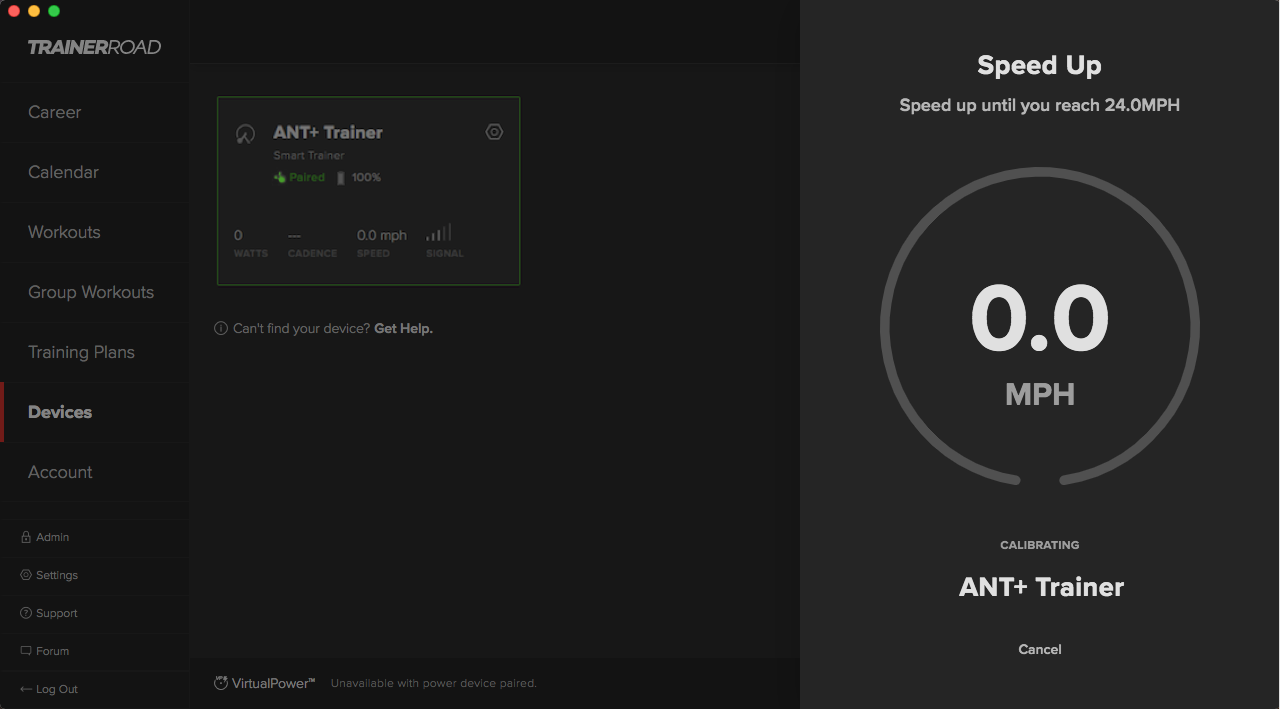The image size is (1280, 709).
Task: Click the VirtualPower stopwatch icon
Action: click(x=221, y=683)
